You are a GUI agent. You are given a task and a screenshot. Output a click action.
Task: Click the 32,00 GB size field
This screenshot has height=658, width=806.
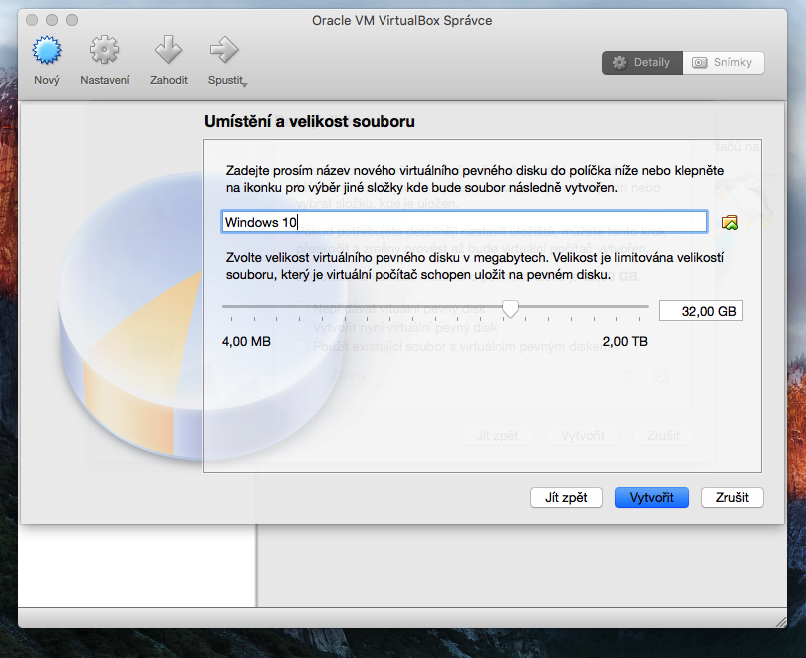point(700,311)
